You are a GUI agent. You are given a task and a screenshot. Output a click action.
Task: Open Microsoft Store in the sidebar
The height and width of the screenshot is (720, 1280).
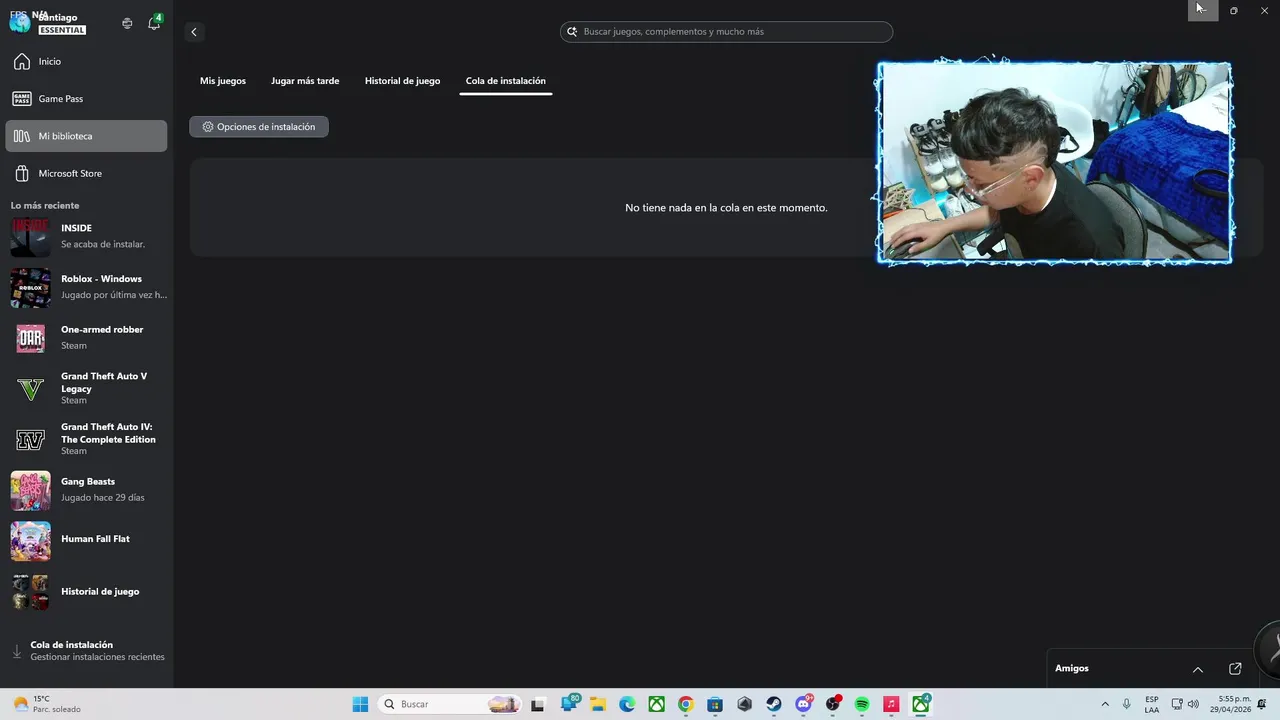(x=86, y=173)
